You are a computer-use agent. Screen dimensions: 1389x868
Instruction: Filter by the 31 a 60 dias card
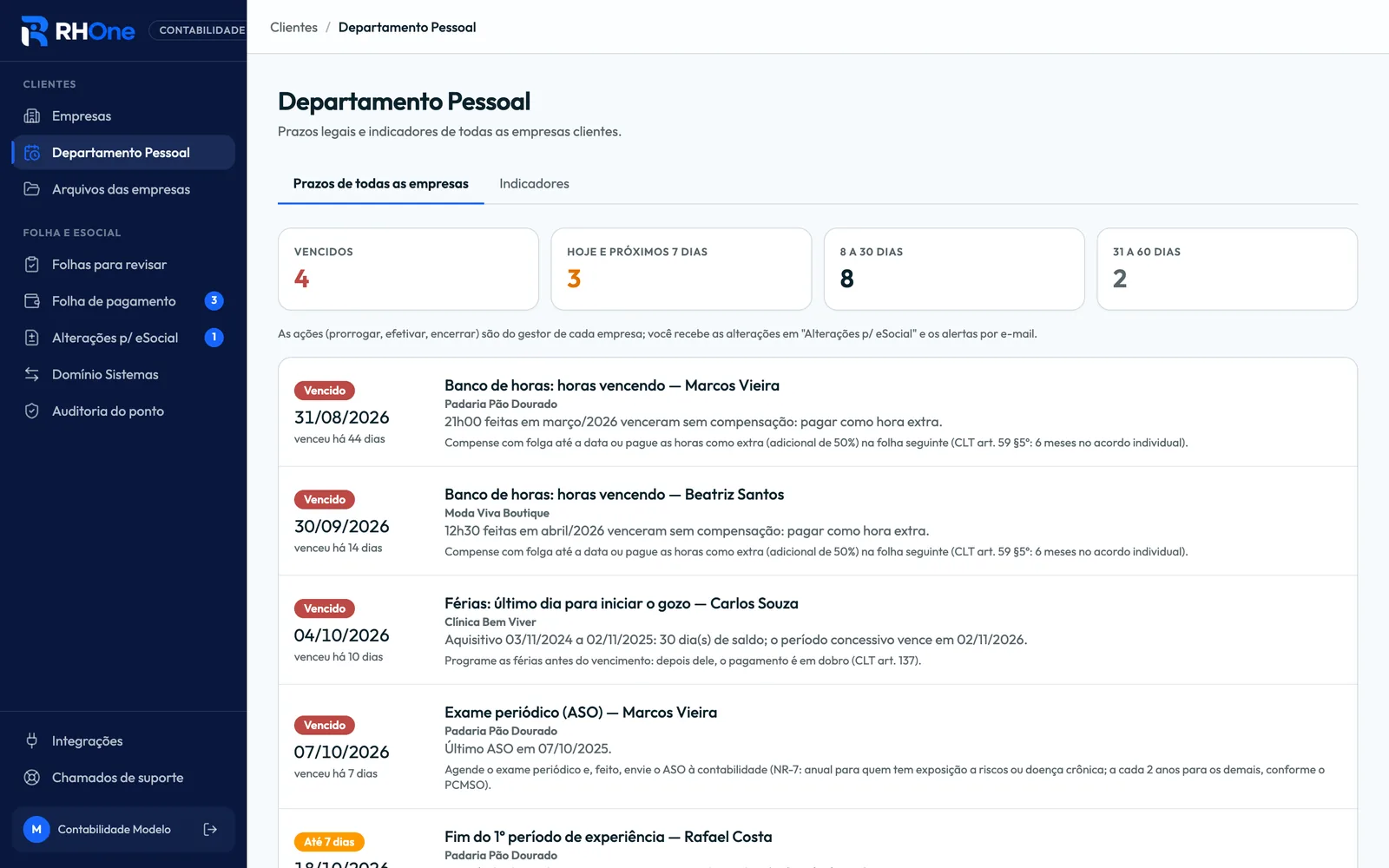pos(1228,269)
